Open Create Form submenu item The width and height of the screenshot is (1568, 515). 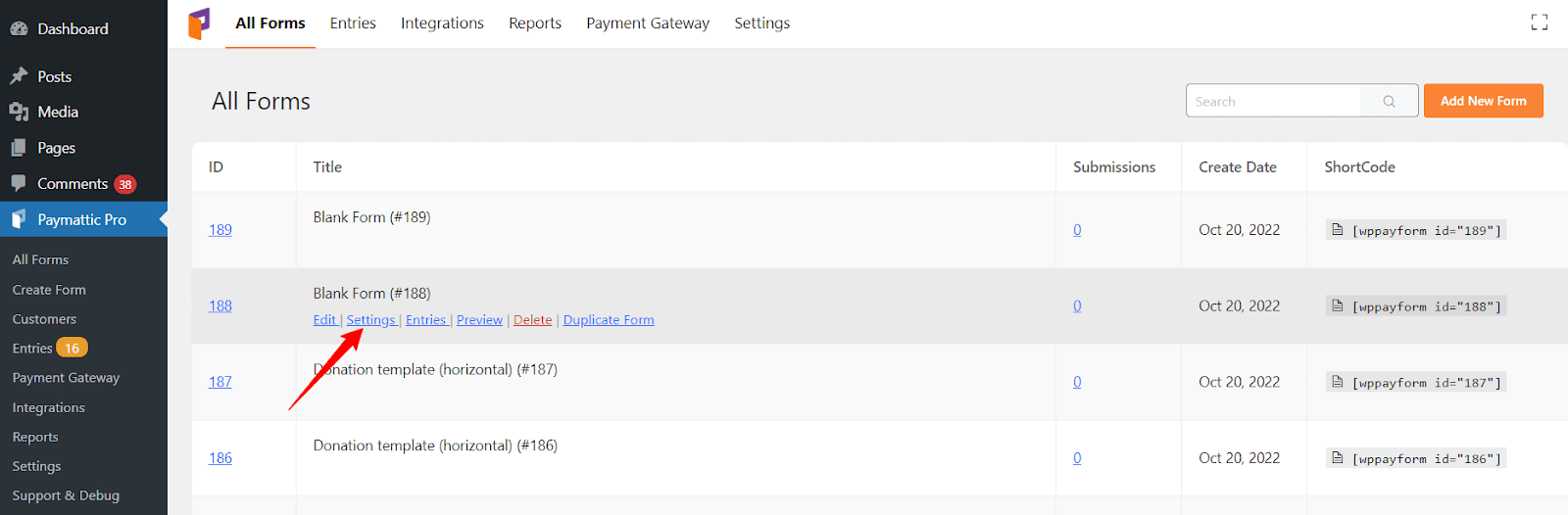coord(49,290)
